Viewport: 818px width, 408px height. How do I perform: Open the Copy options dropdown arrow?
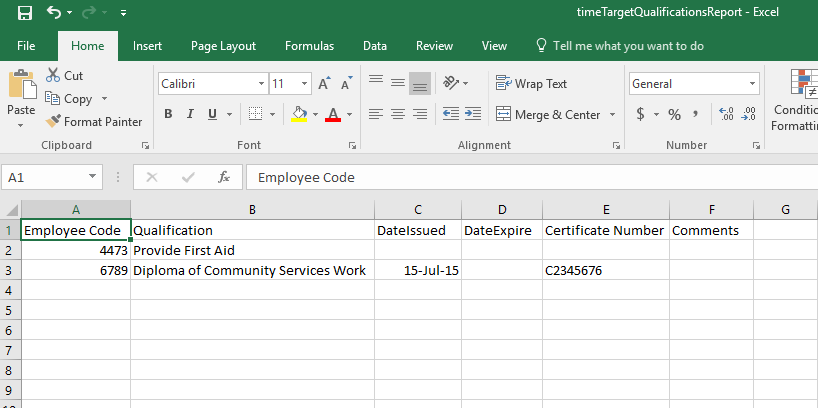[x=104, y=99]
